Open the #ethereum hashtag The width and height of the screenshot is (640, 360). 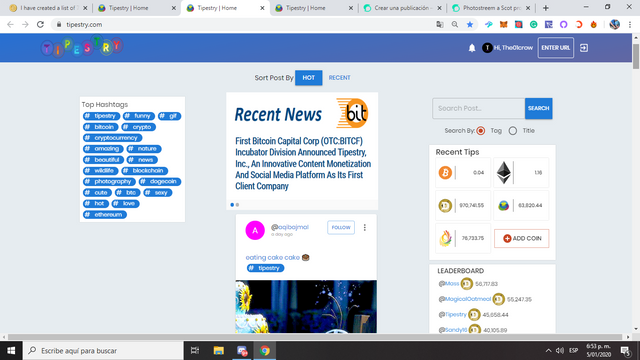(x=105, y=214)
